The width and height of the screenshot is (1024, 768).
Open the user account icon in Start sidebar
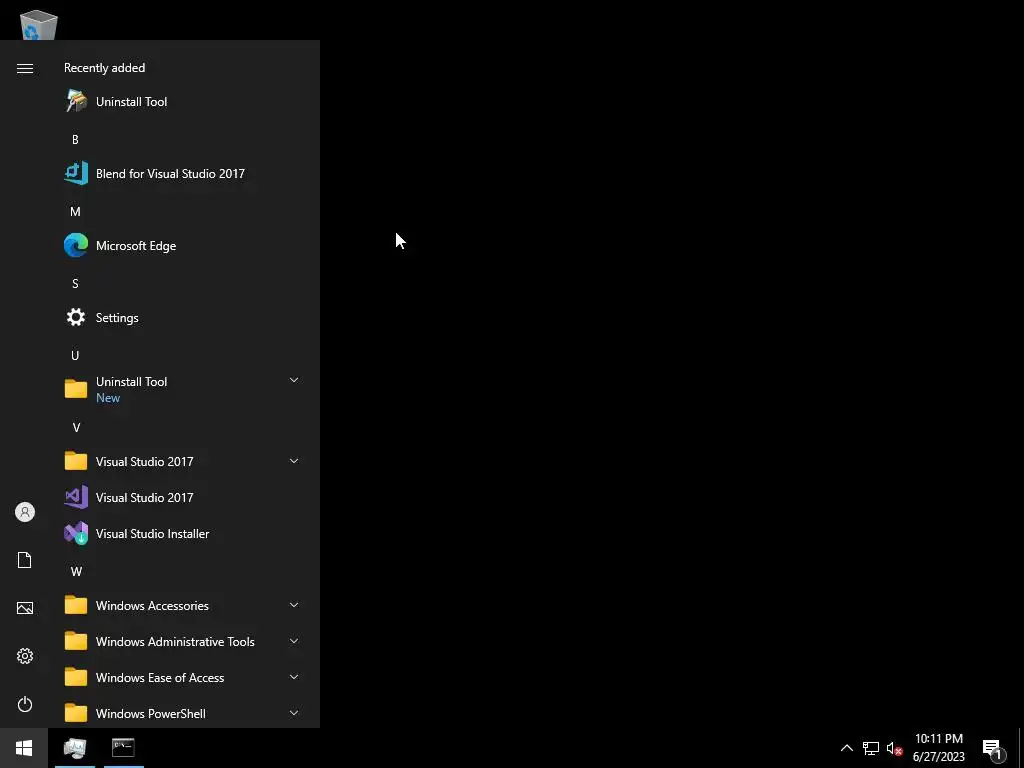(x=25, y=512)
